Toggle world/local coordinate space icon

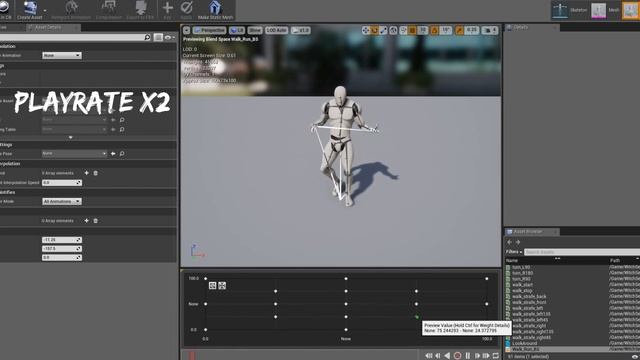(393, 30)
